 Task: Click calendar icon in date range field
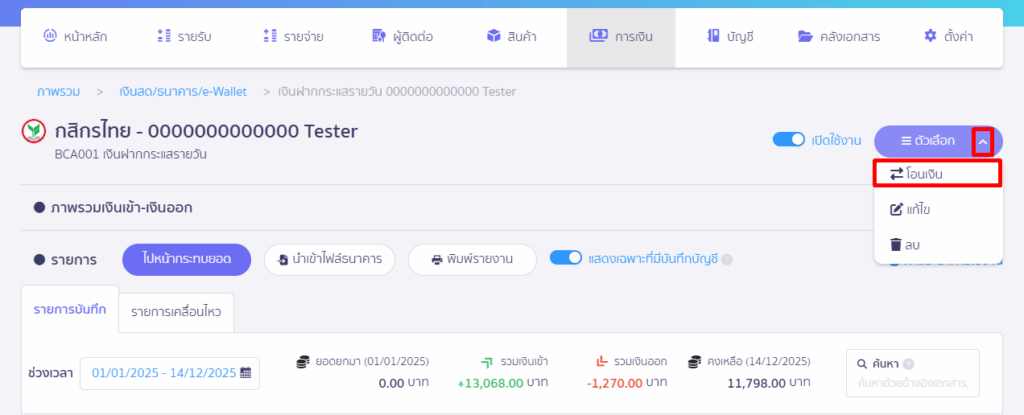tap(246, 373)
